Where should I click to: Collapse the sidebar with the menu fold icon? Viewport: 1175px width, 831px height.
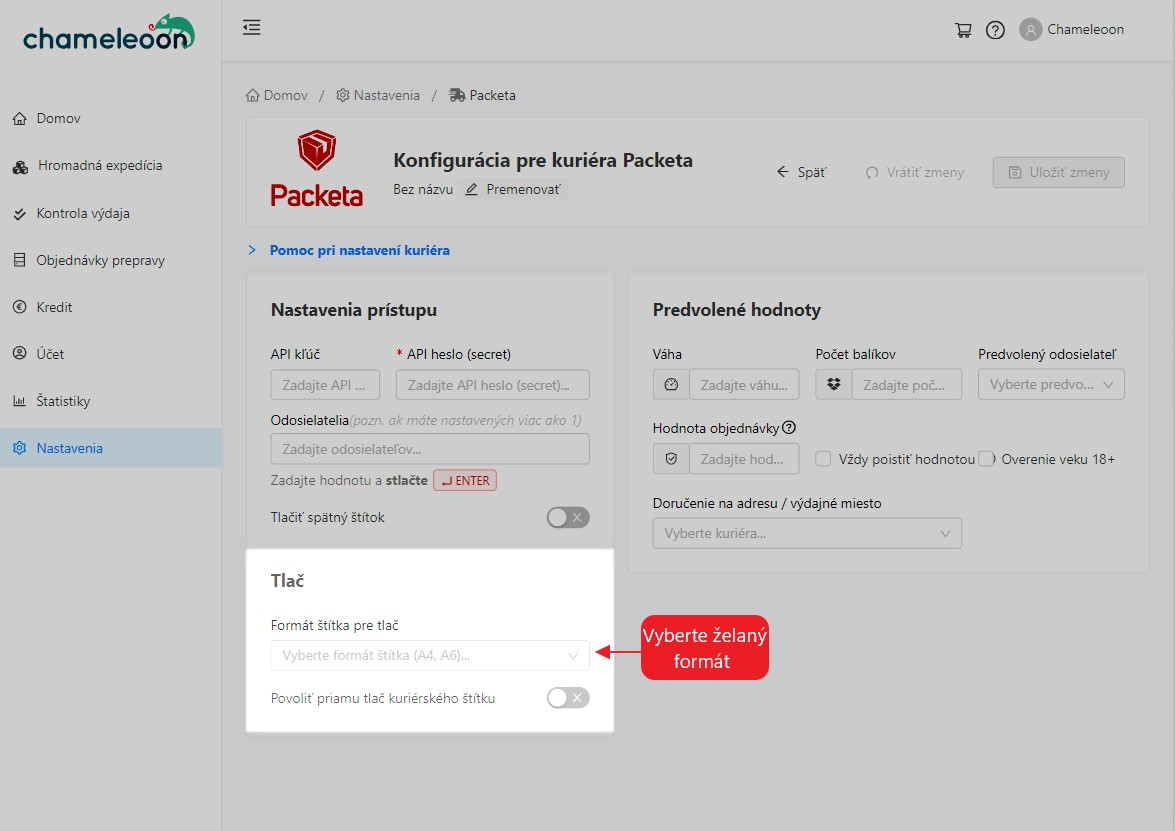pos(252,28)
